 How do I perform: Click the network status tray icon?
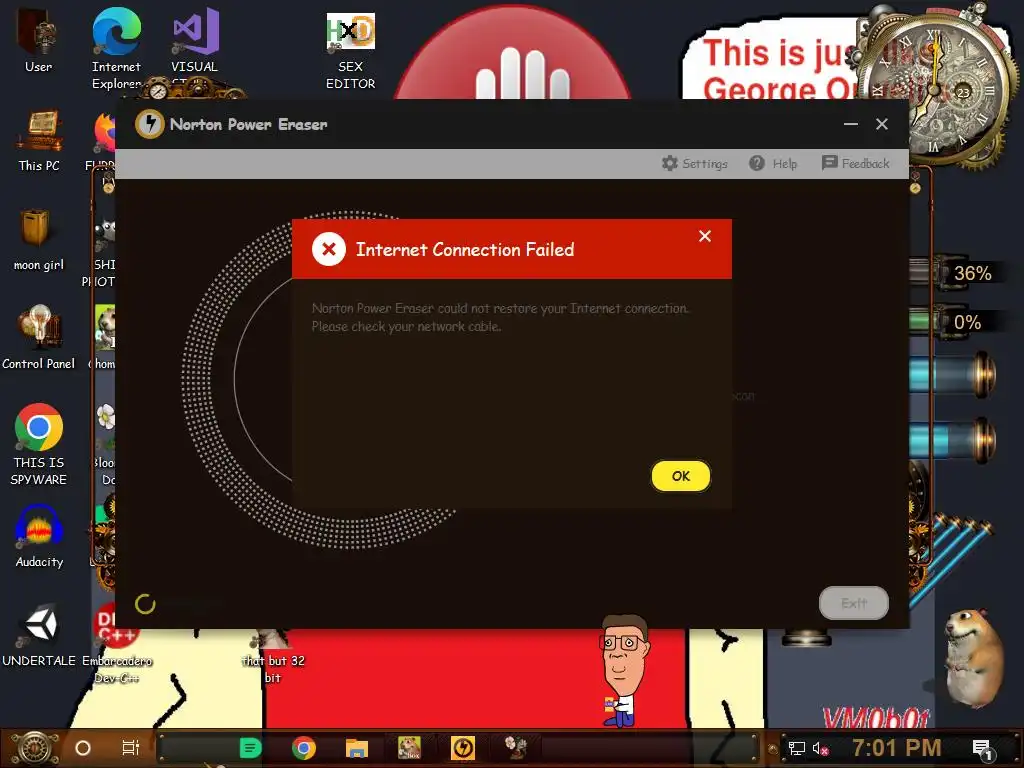tap(797, 748)
